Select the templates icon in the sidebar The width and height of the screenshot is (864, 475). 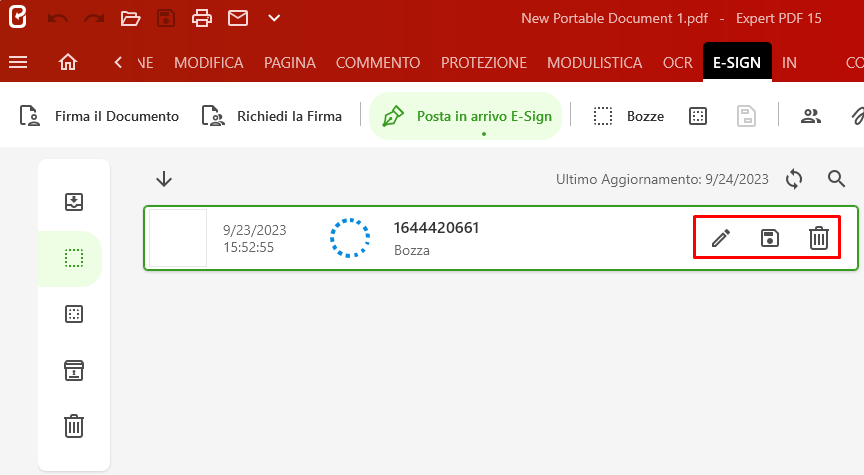(x=74, y=314)
